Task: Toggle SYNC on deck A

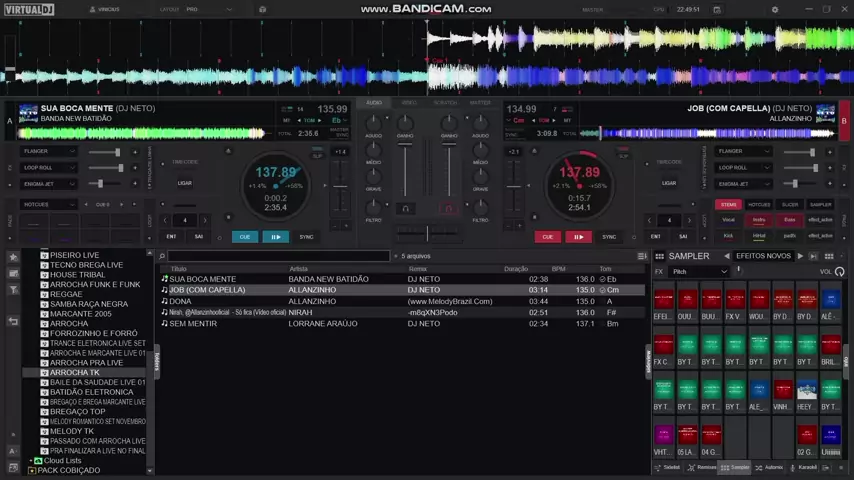Action: click(306, 237)
